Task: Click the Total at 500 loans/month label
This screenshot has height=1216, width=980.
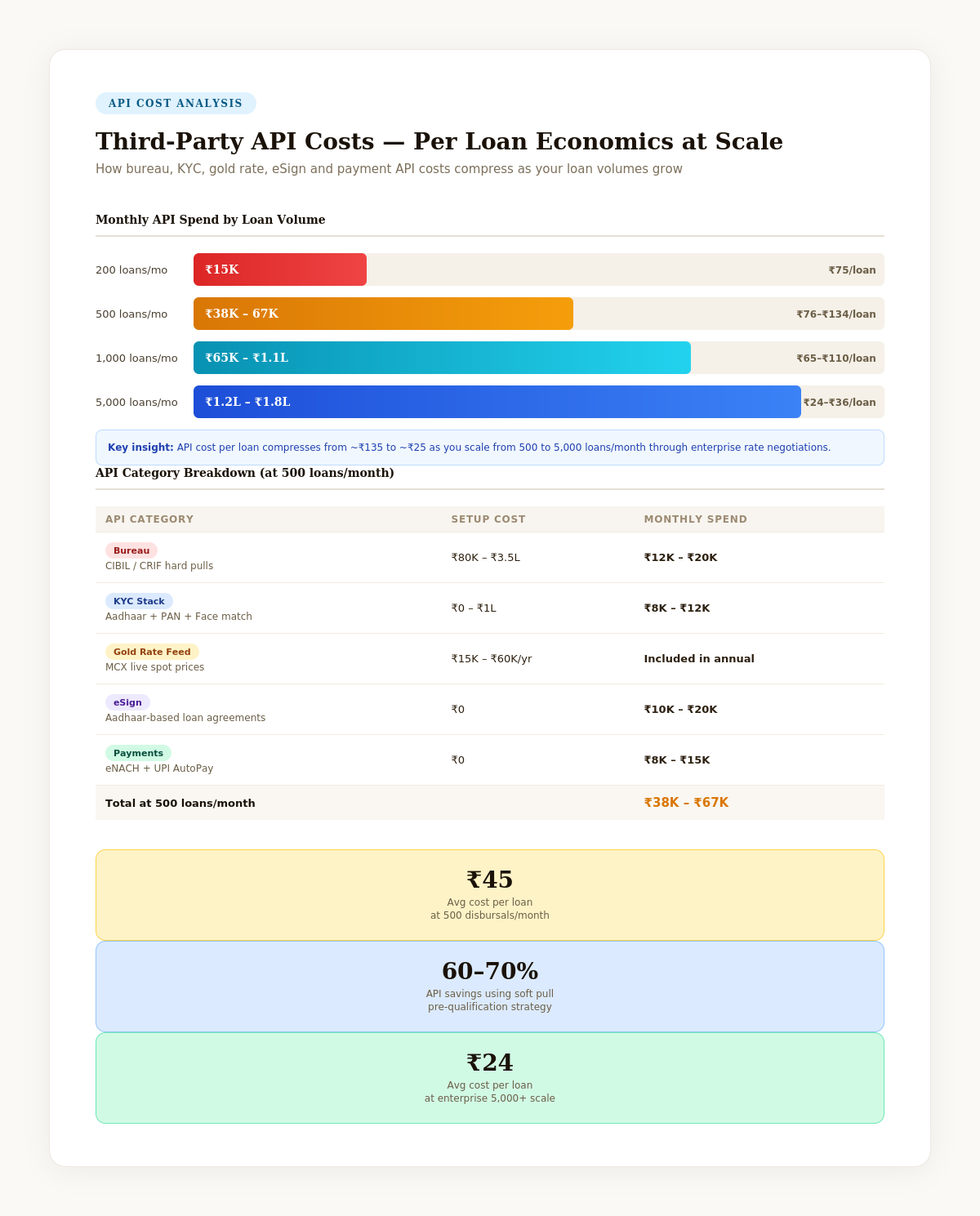Action: pyautogui.click(x=180, y=804)
